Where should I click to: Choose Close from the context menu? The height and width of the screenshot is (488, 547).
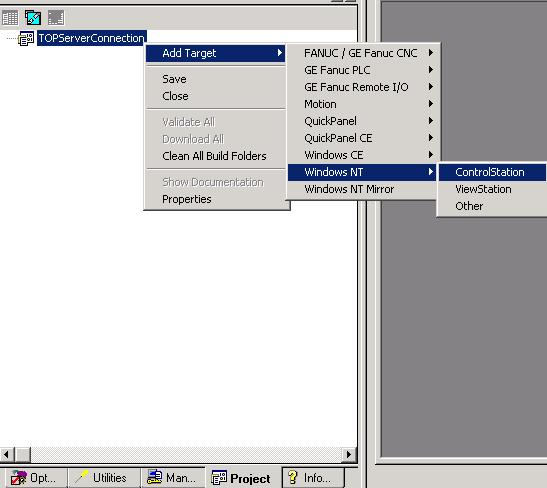tap(216, 96)
